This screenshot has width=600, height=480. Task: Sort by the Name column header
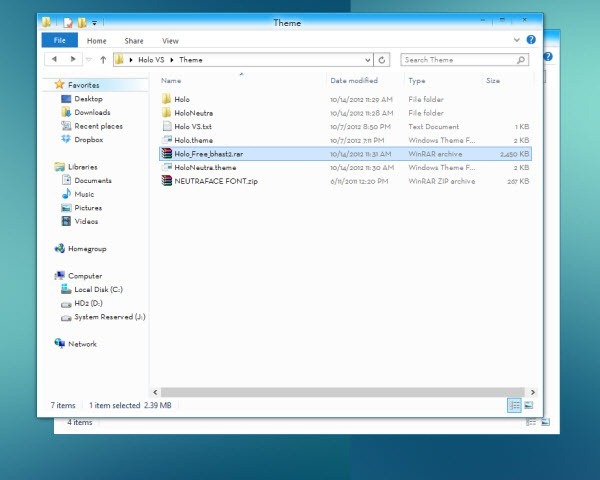click(171, 80)
